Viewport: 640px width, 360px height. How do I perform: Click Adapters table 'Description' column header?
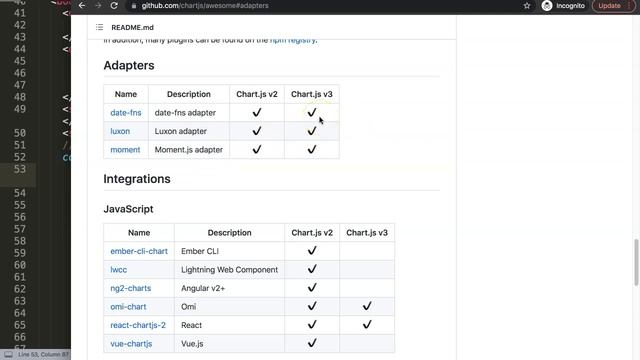[189, 94]
